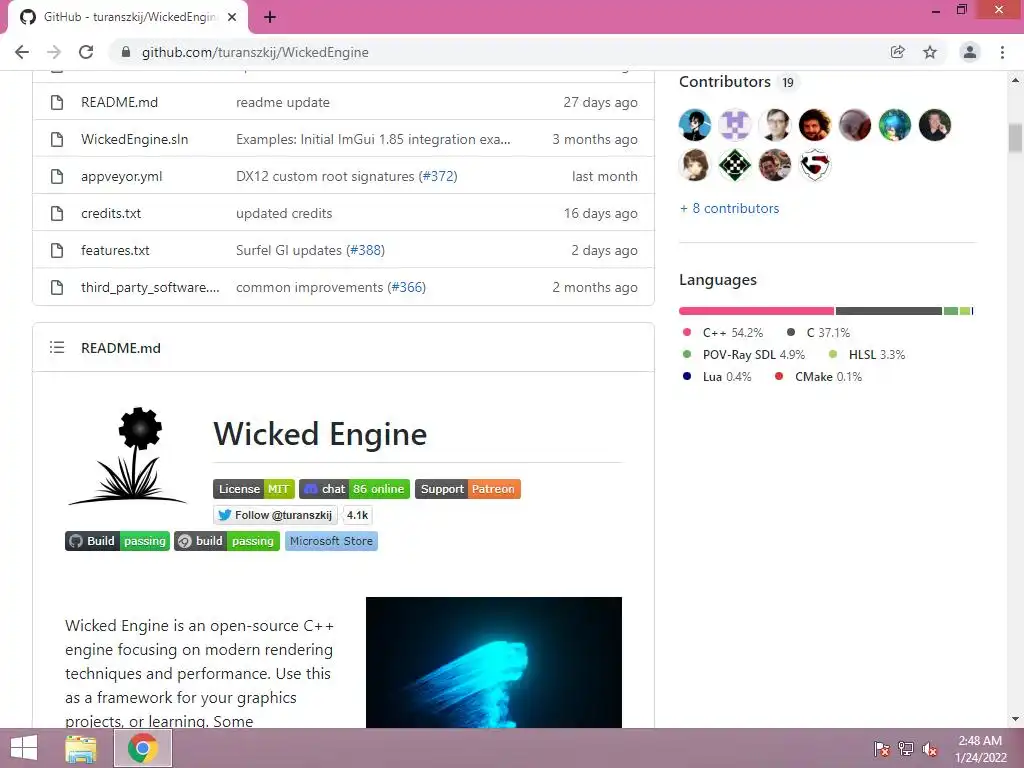Click the red and black shield contributor avatar
This screenshot has width=1024, height=768.
(x=815, y=165)
